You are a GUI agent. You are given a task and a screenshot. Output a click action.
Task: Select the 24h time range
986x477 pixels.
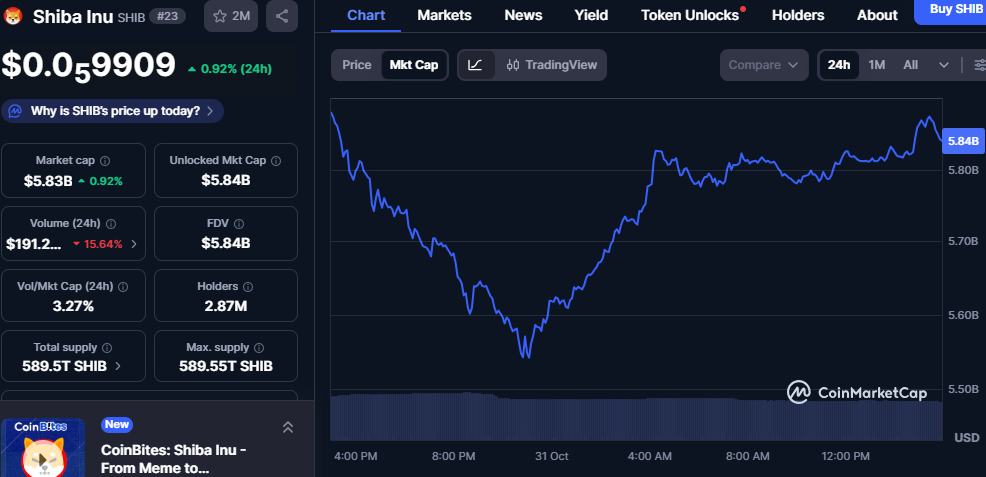click(838, 65)
